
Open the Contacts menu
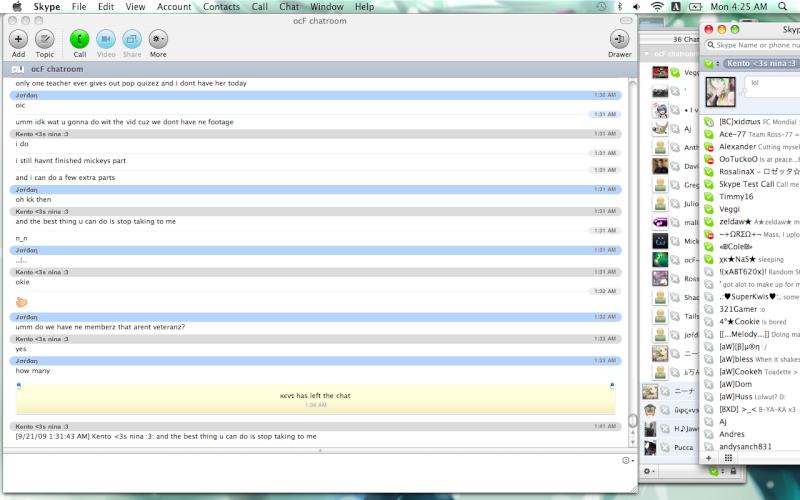pyautogui.click(x=221, y=7)
